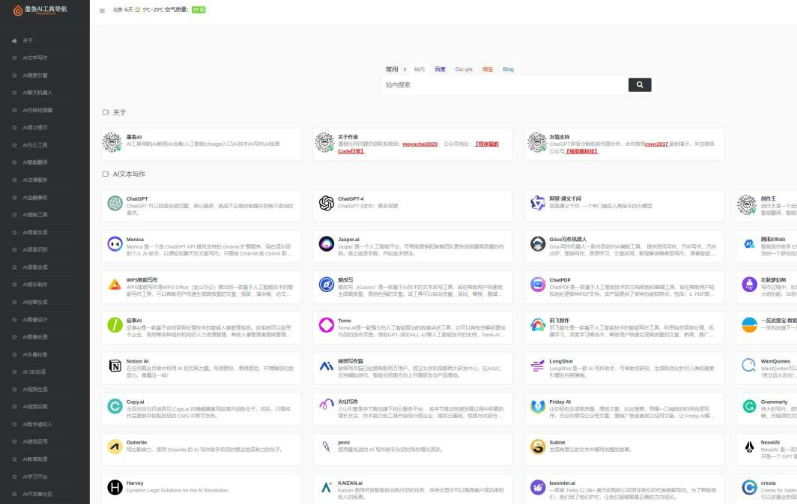
Task: Open the Notion AI card title
Action: click(x=137, y=361)
